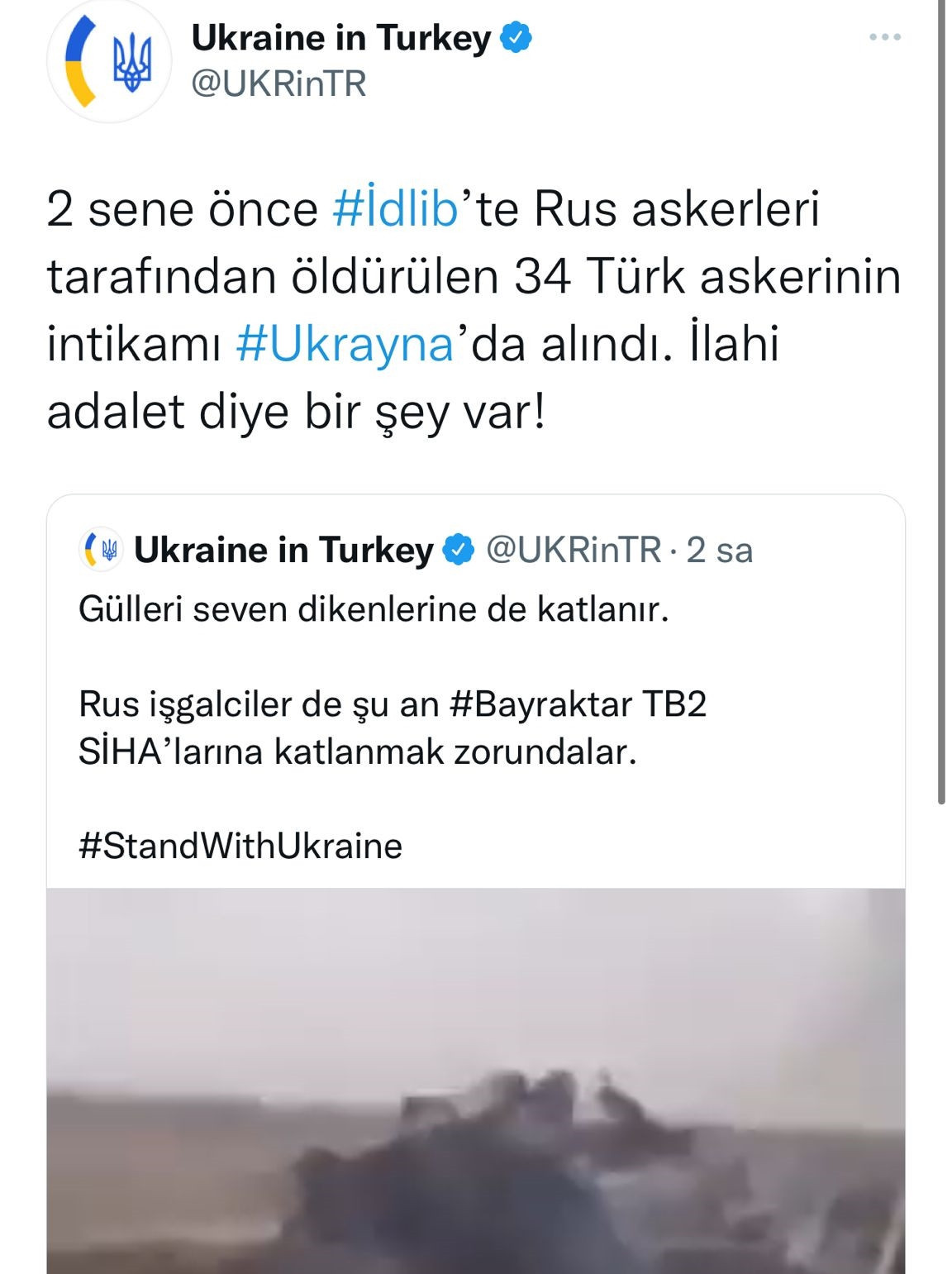Click the verified badge in the quoted tweet header
The image size is (952, 1274).
point(459,550)
